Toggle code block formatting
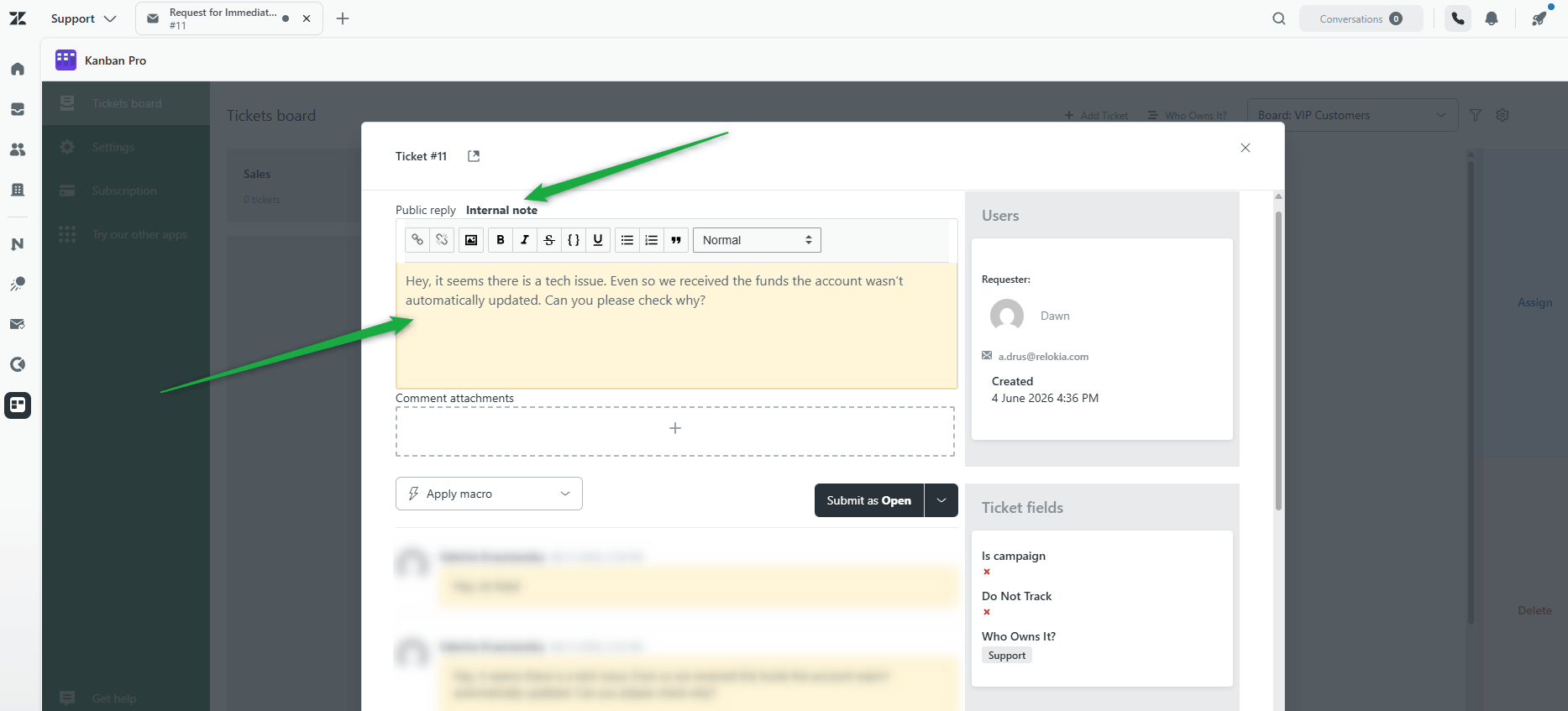The height and width of the screenshot is (711, 1568). click(x=574, y=240)
